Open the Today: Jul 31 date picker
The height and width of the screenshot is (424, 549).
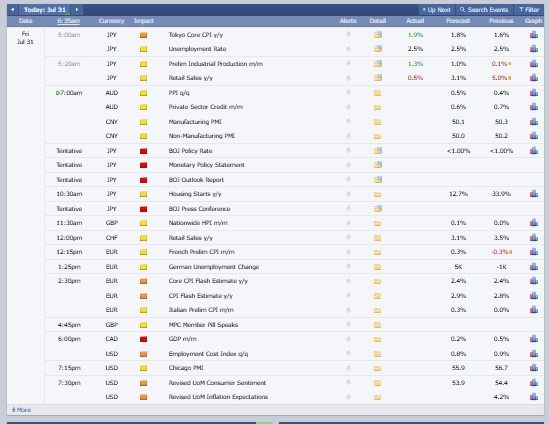[45, 9]
